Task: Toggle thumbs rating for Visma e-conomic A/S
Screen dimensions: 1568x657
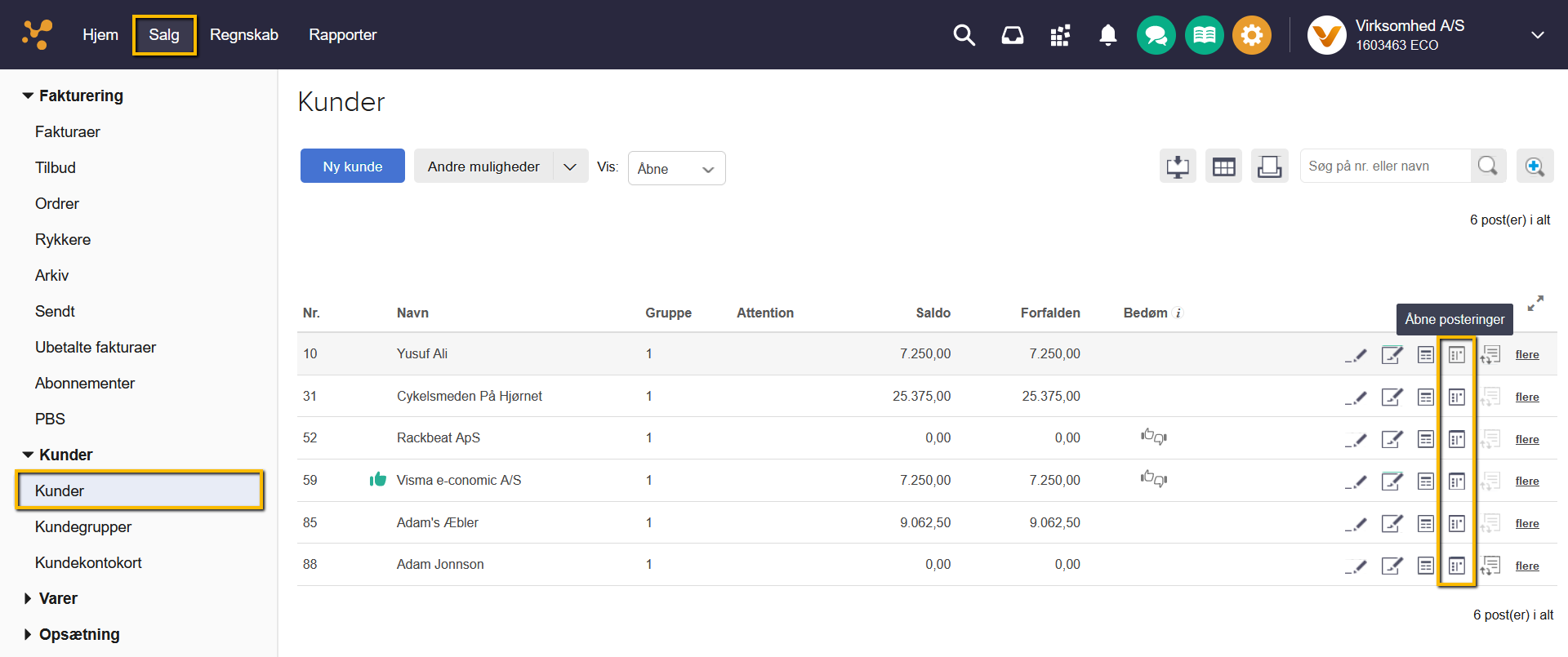Action: pos(1153,479)
